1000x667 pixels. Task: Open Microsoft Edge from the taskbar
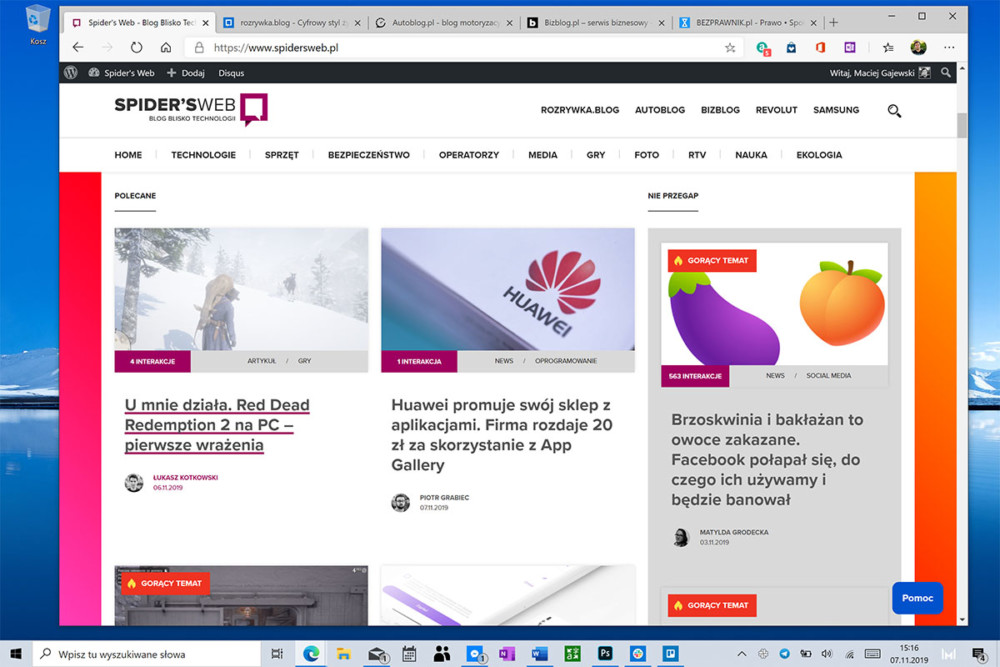coord(311,654)
